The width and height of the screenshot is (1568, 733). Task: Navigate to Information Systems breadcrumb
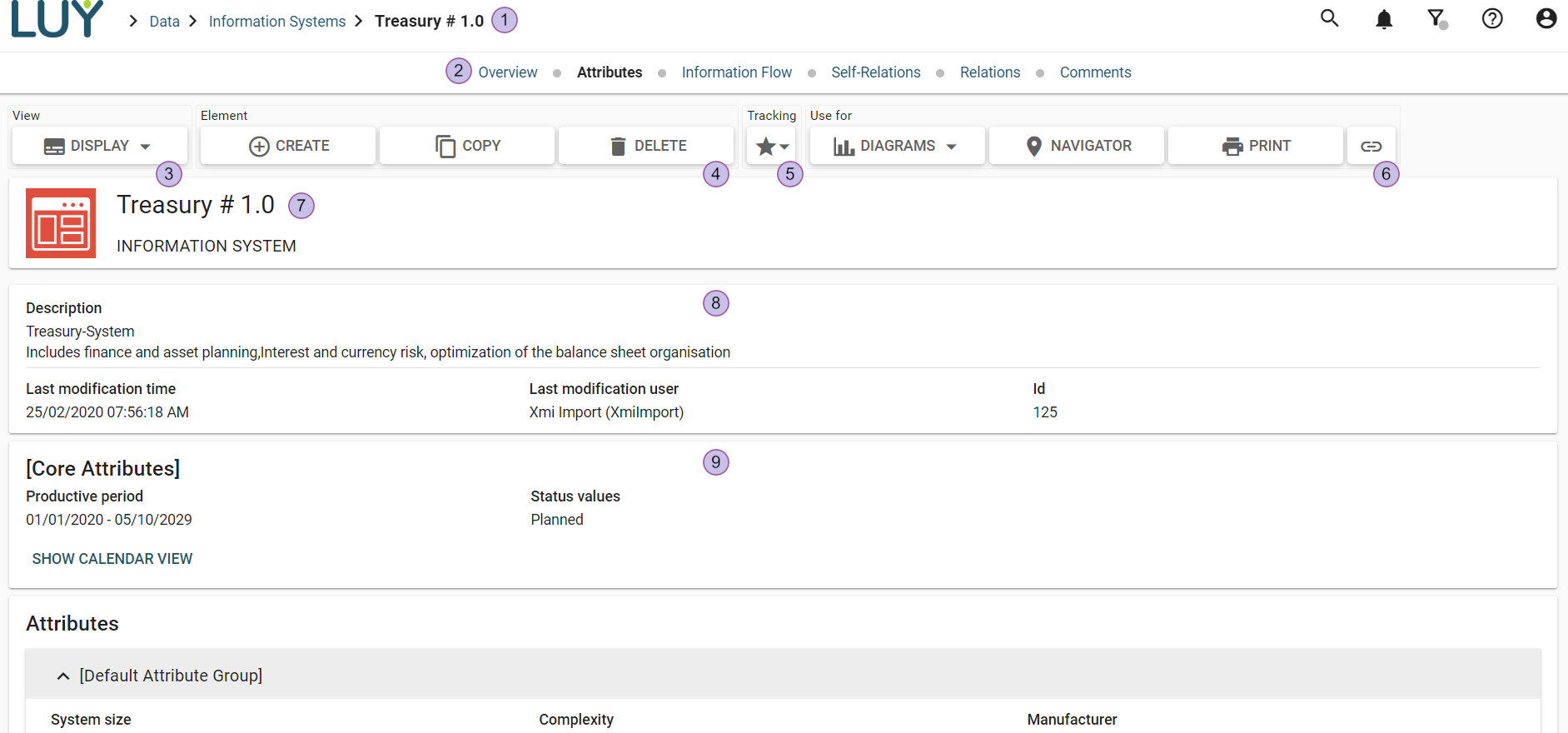coord(276,22)
